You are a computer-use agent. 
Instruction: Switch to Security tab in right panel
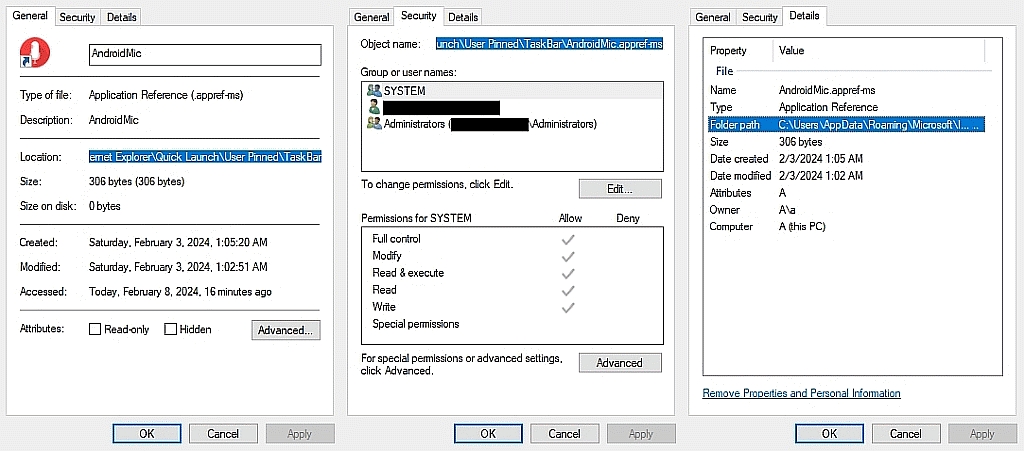click(760, 18)
